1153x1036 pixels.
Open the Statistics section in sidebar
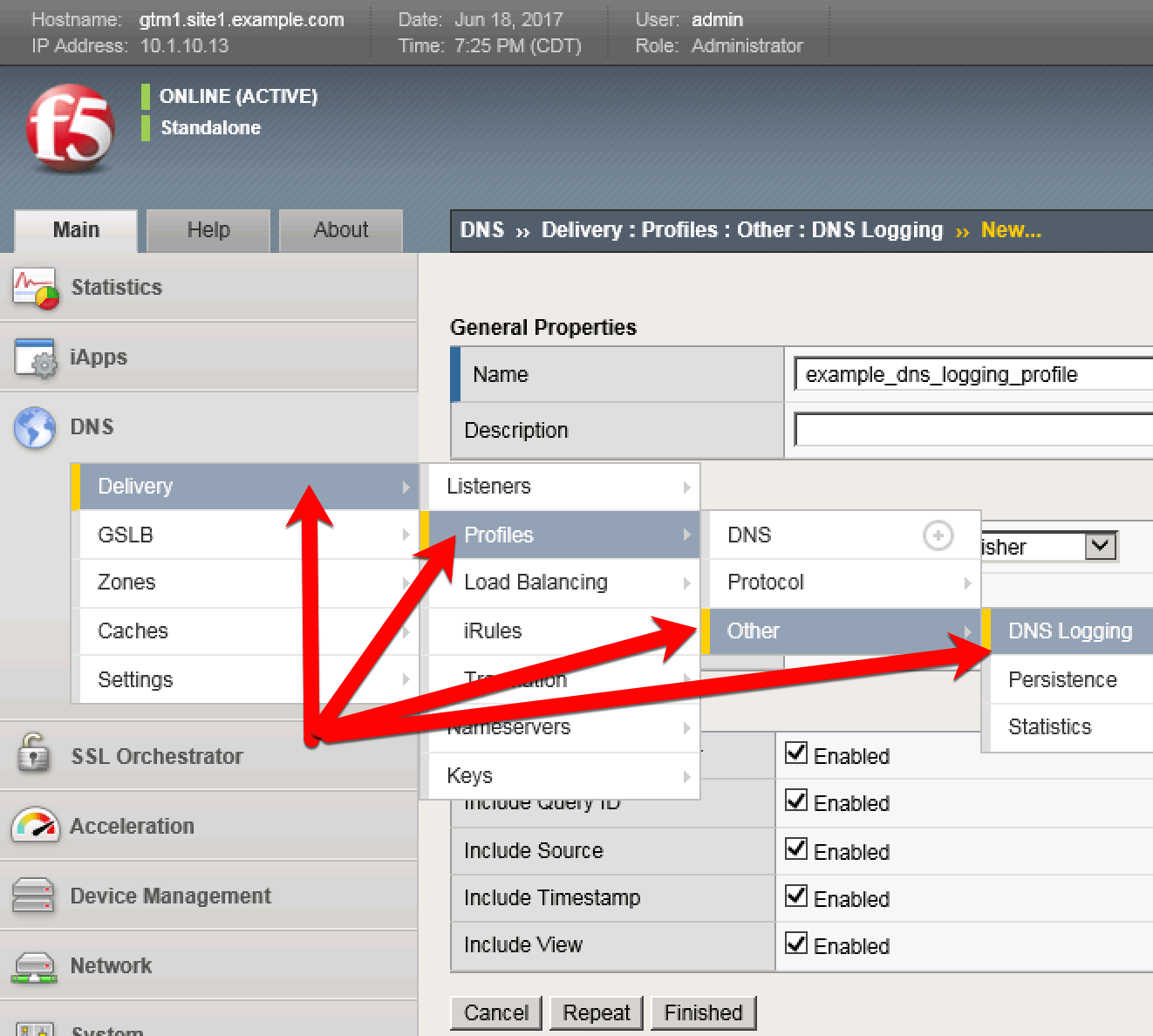tap(208, 287)
